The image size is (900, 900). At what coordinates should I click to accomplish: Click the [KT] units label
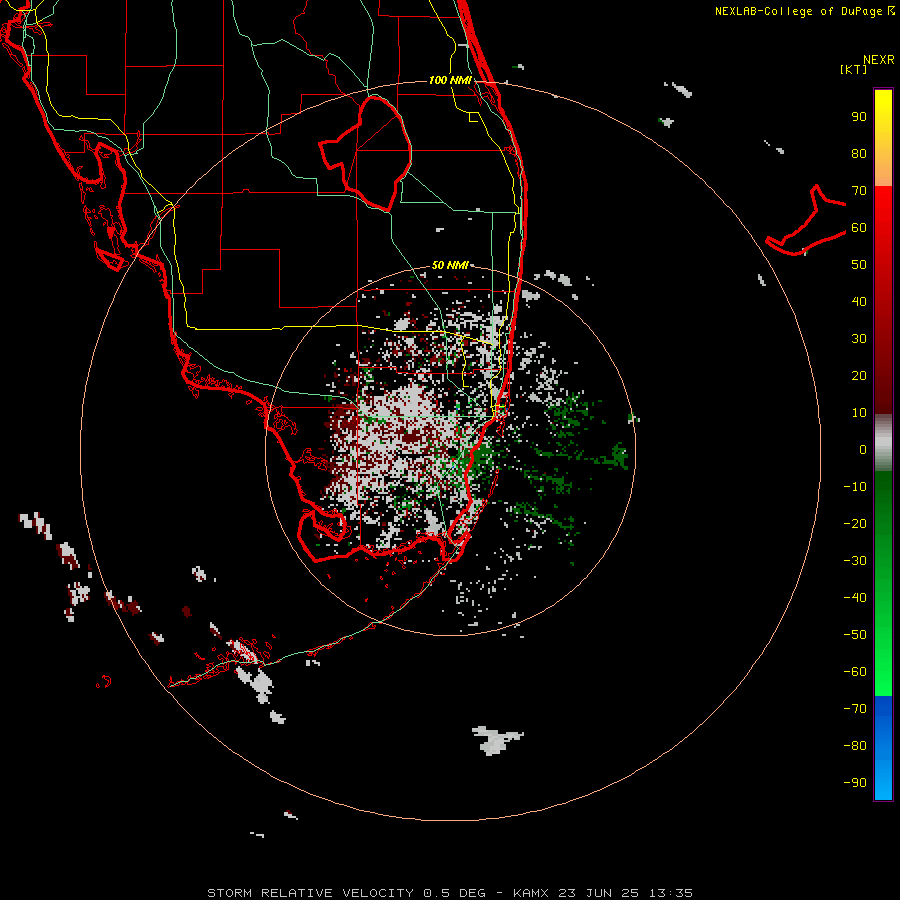(854, 69)
